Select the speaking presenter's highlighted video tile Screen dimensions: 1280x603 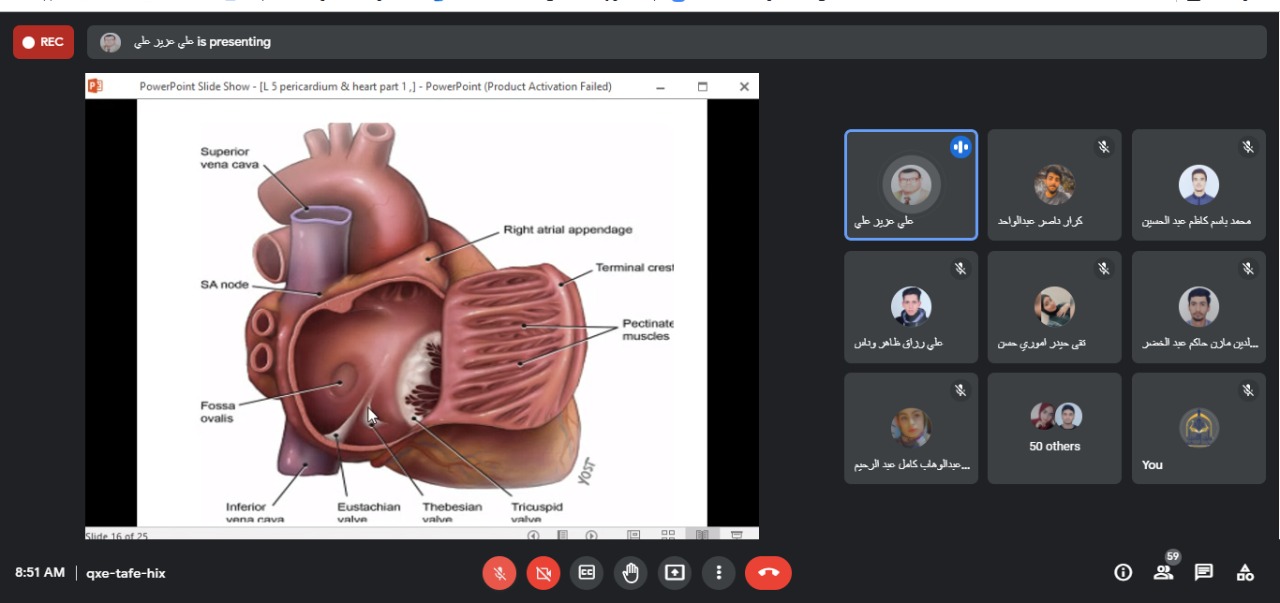pyautogui.click(x=910, y=185)
